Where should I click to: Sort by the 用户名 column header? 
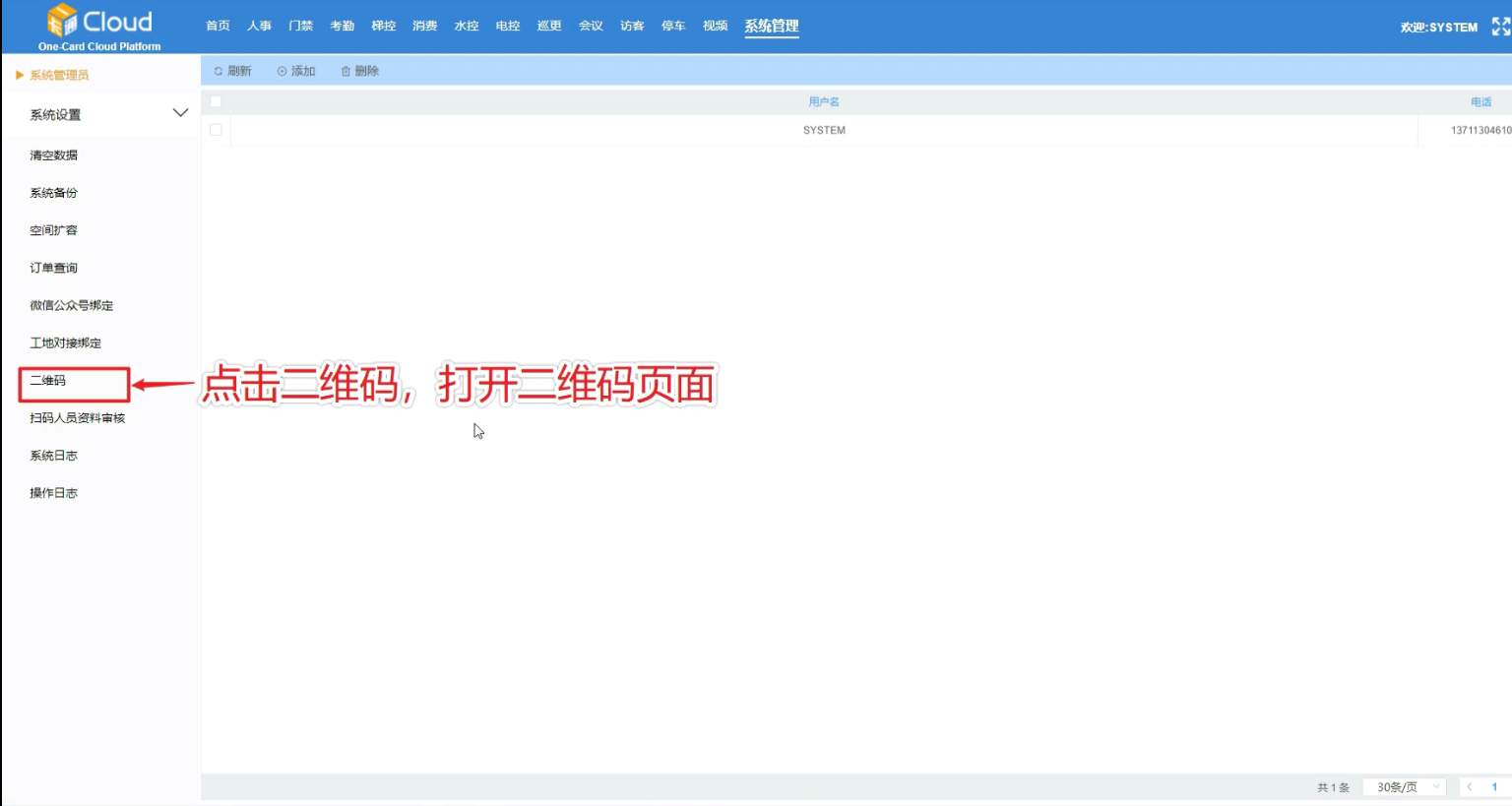click(x=823, y=101)
